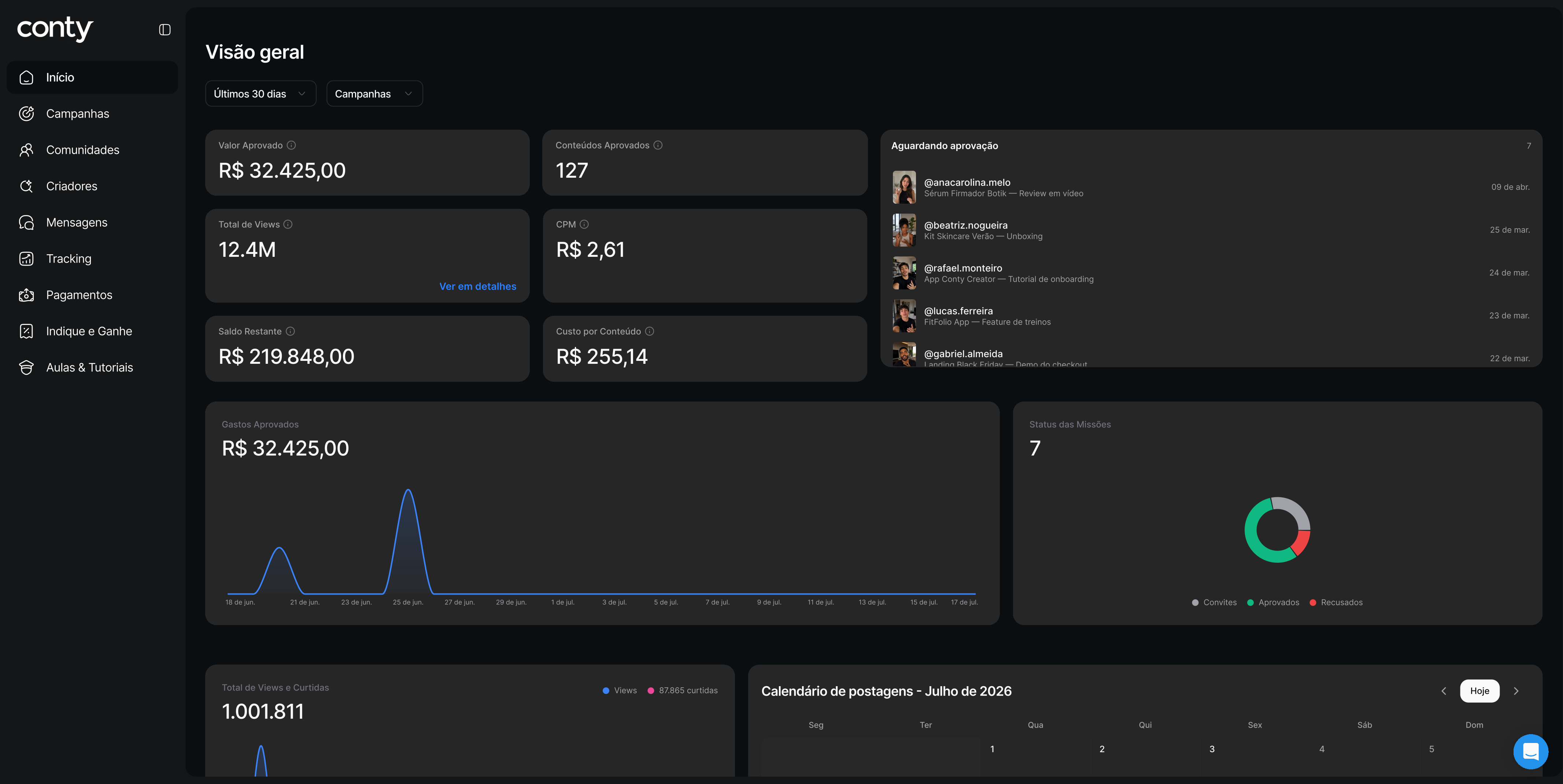Click the Indique e Ganhe icon
The image size is (1563, 784).
point(26,331)
